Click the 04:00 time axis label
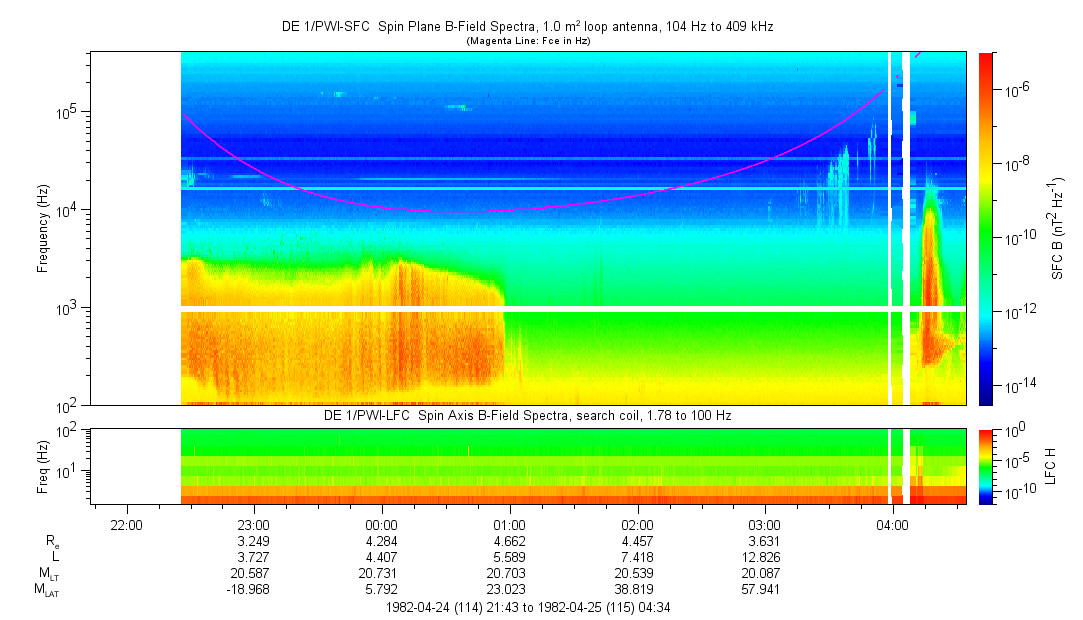1083x620 pixels. pyautogui.click(x=893, y=524)
